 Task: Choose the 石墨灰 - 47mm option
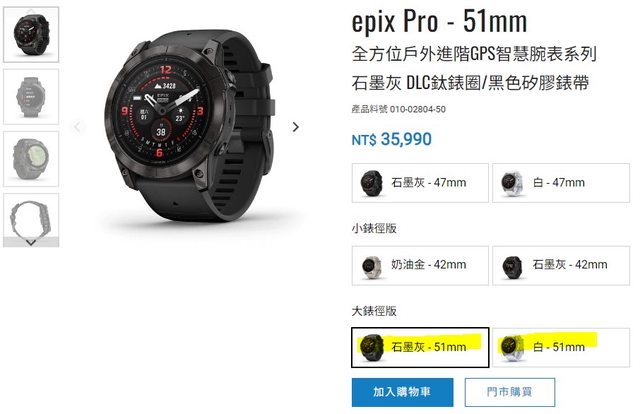click(420, 183)
